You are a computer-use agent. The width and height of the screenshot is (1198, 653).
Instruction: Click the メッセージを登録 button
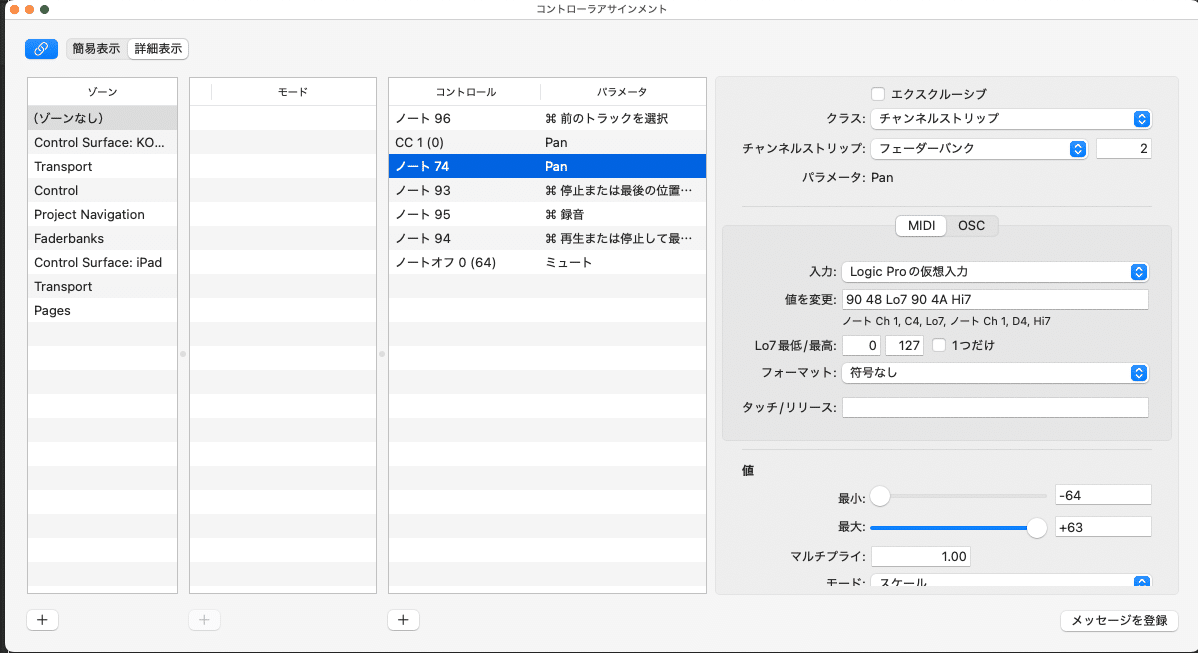tap(1119, 620)
